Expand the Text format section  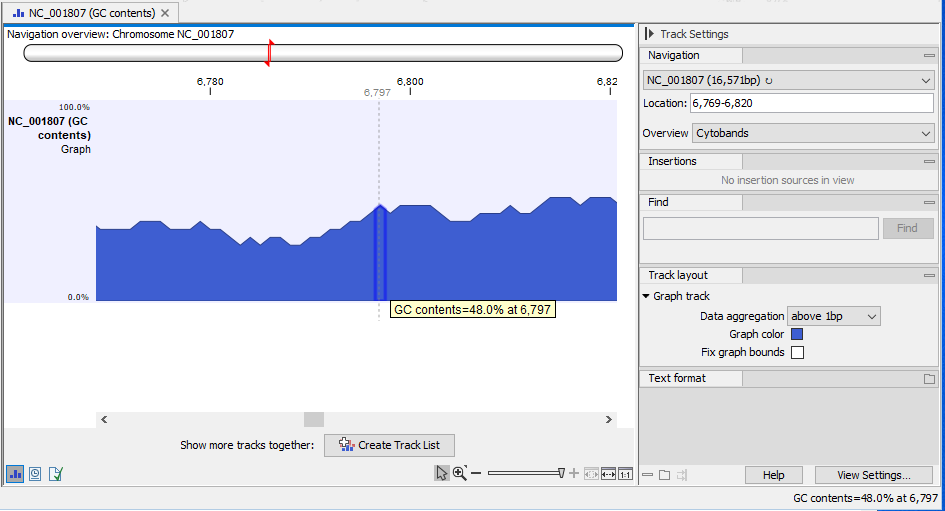(928, 379)
